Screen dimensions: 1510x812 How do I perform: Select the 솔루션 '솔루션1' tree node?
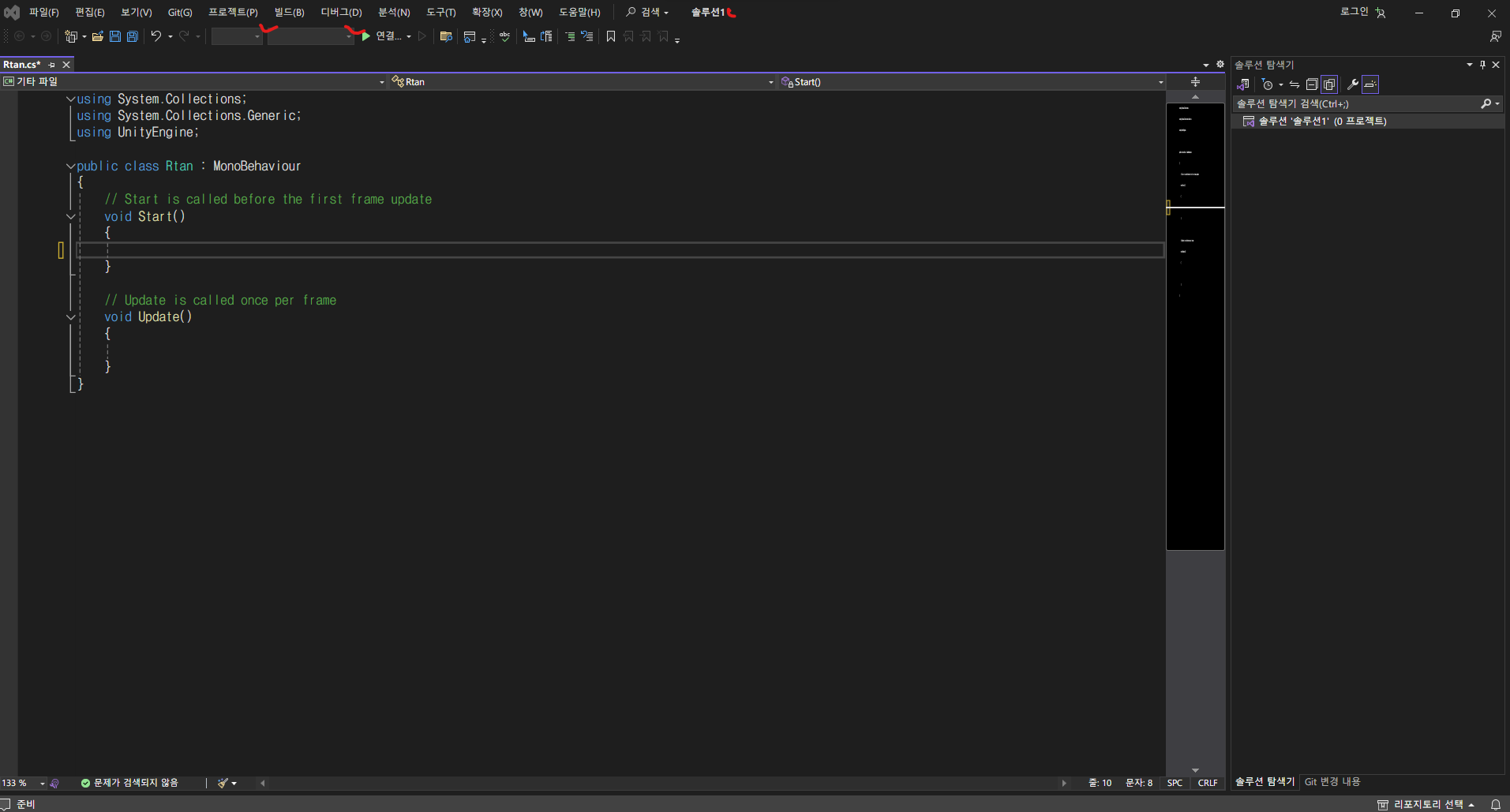pyautogui.click(x=1368, y=122)
